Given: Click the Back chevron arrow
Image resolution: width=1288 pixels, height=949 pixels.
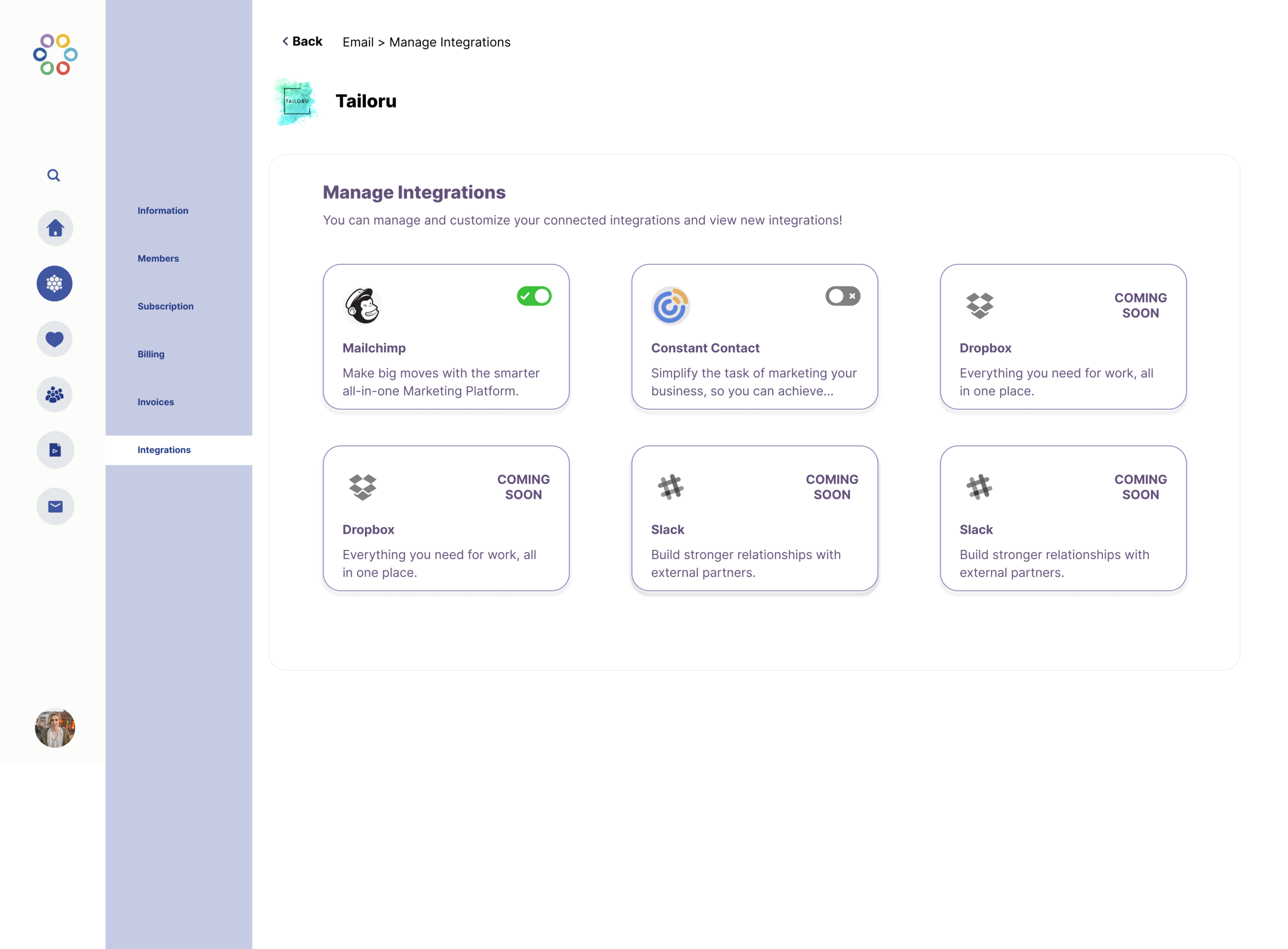Looking at the screenshot, I should click(285, 41).
